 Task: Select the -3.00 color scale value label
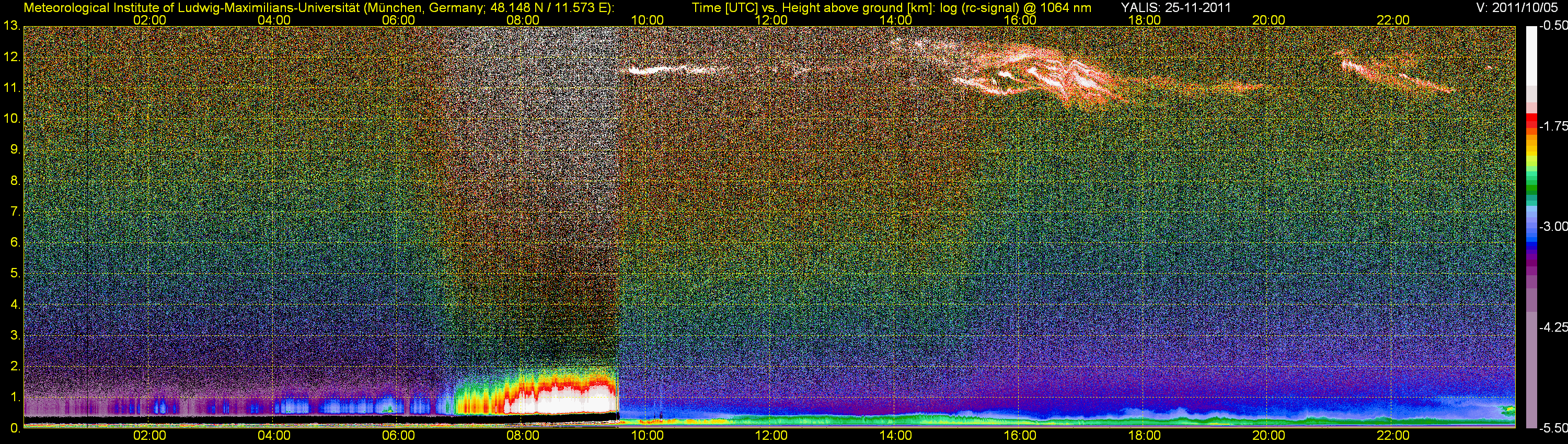[x=1552, y=227]
